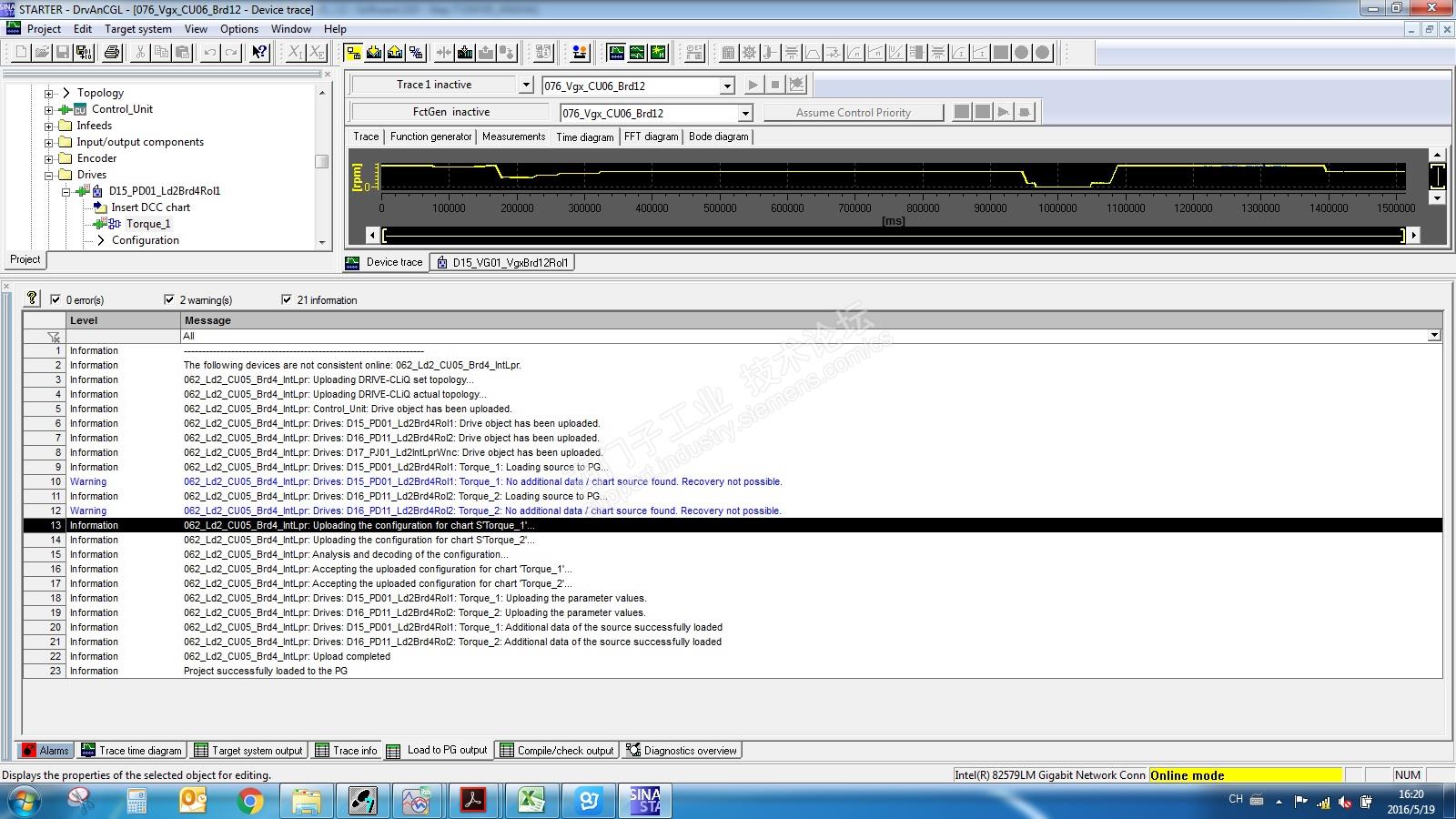The height and width of the screenshot is (819, 1456).
Task: Switch to the Measurements tab
Action: coord(513,136)
